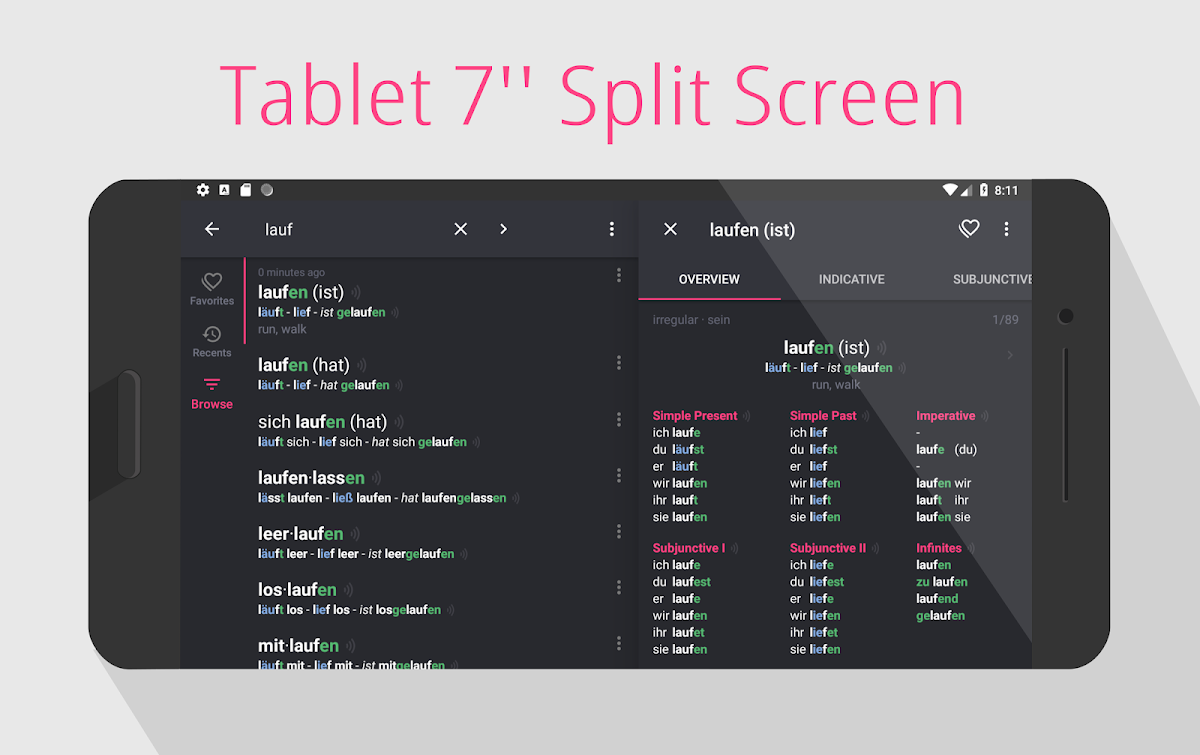The width and height of the screenshot is (1200, 755).
Task: Close the laufen (ist) detail panel
Action: tap(671, 229)
